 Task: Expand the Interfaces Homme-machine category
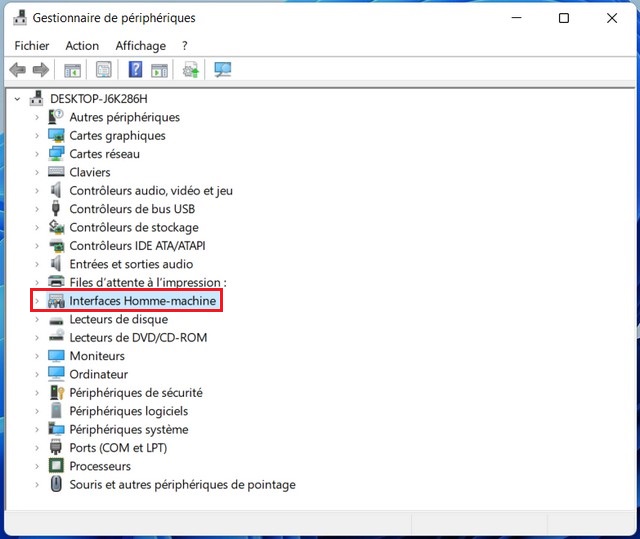pos(37,301)
